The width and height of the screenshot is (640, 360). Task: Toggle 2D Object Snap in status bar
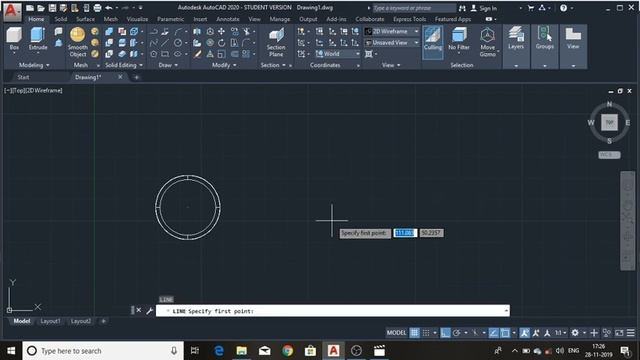[x=505, y=333]
